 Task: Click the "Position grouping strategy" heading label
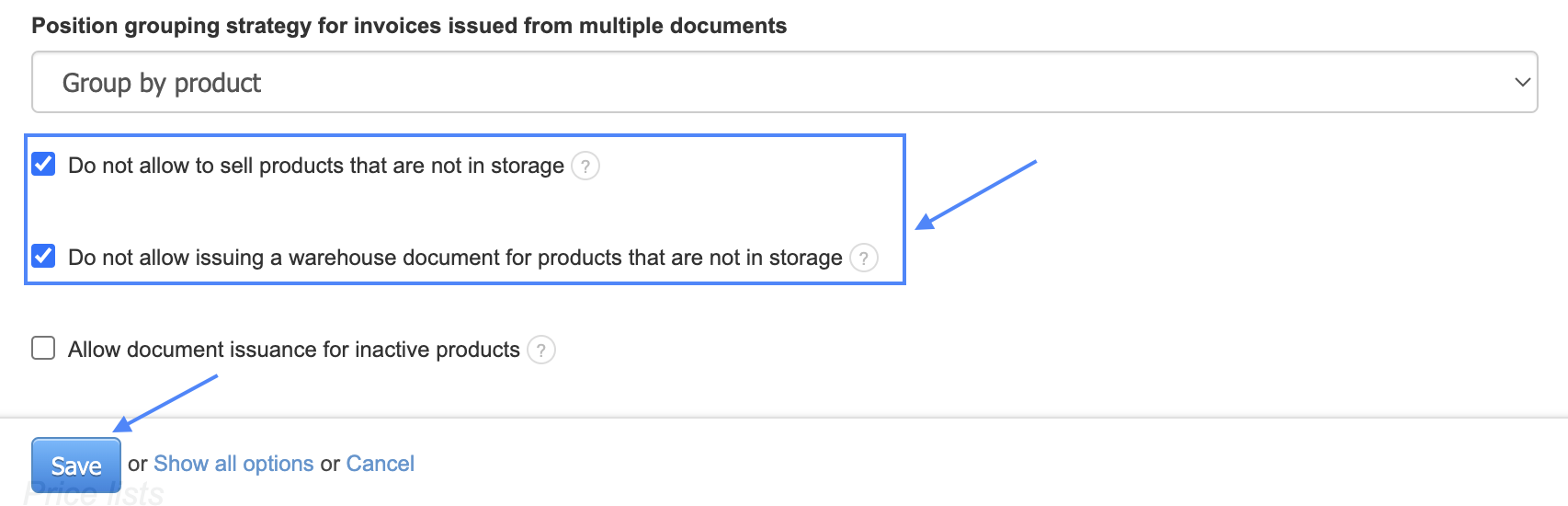pos(409,26)
